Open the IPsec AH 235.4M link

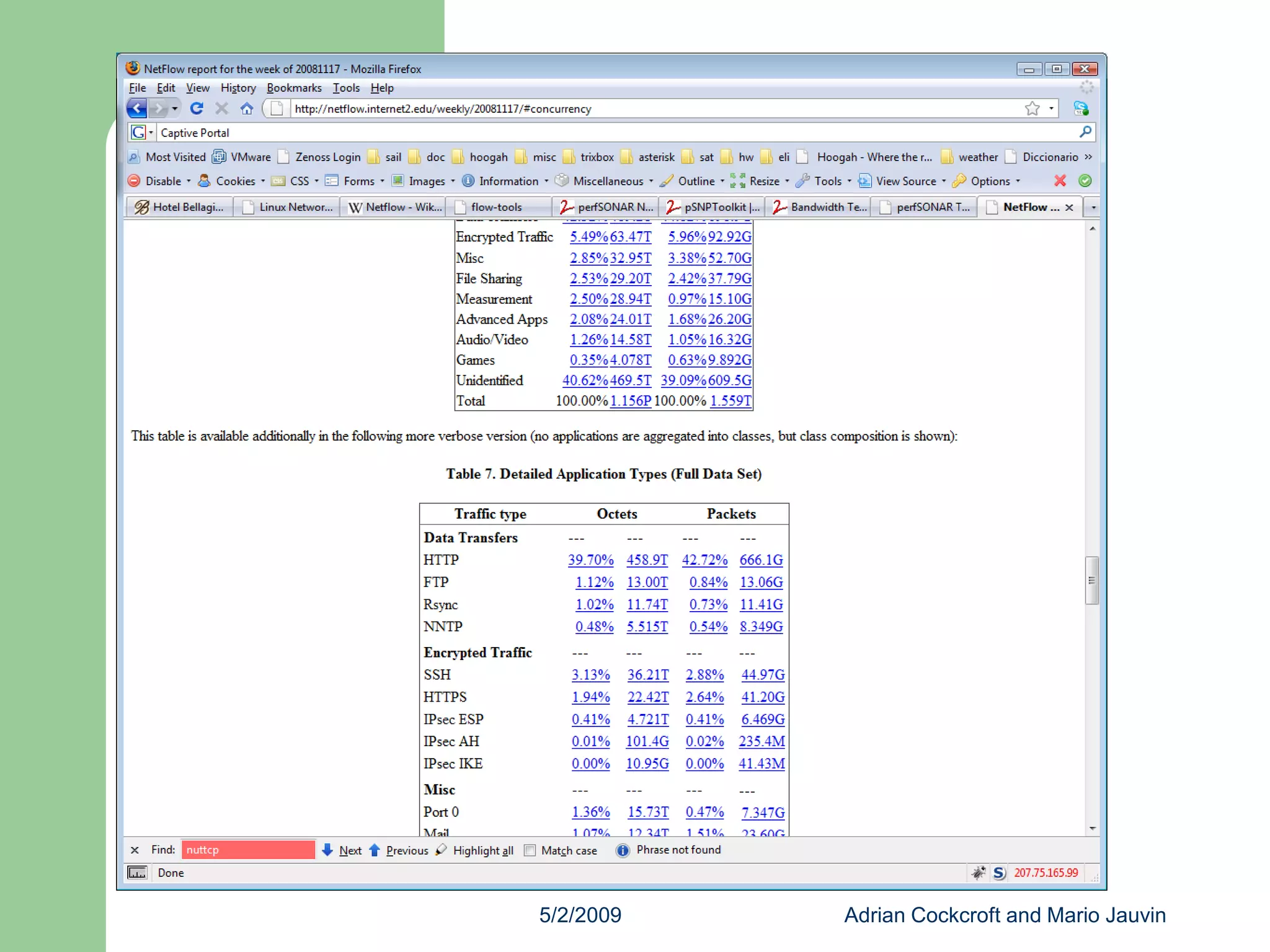[762, 741]
